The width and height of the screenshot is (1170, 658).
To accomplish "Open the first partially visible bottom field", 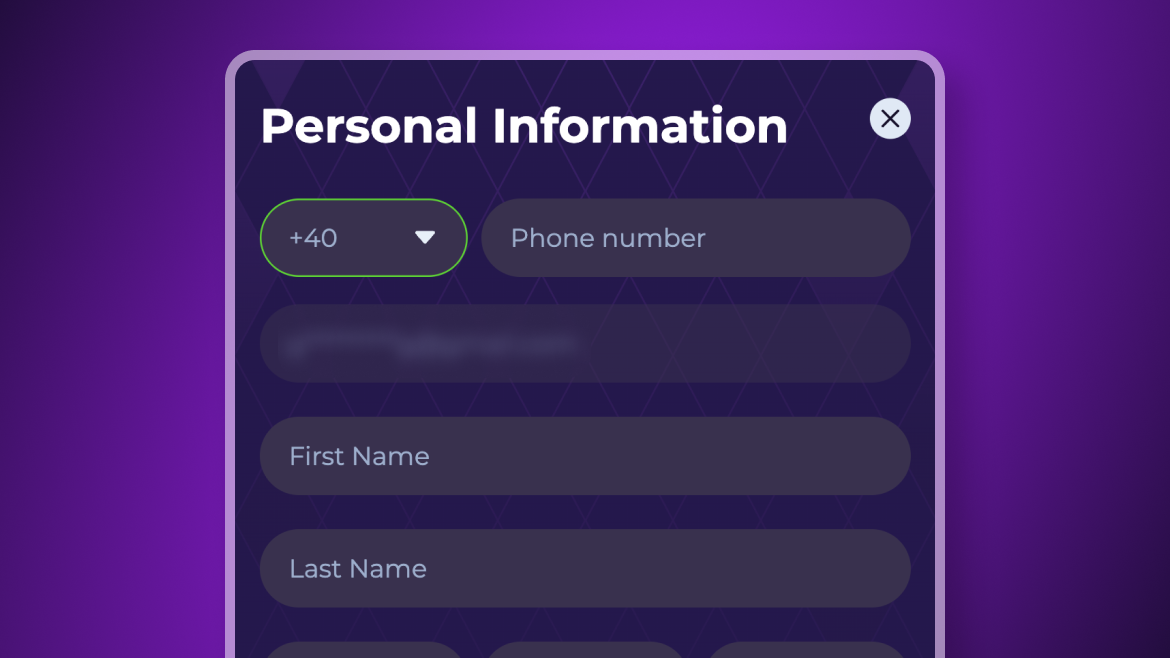I will click(363, 650).
